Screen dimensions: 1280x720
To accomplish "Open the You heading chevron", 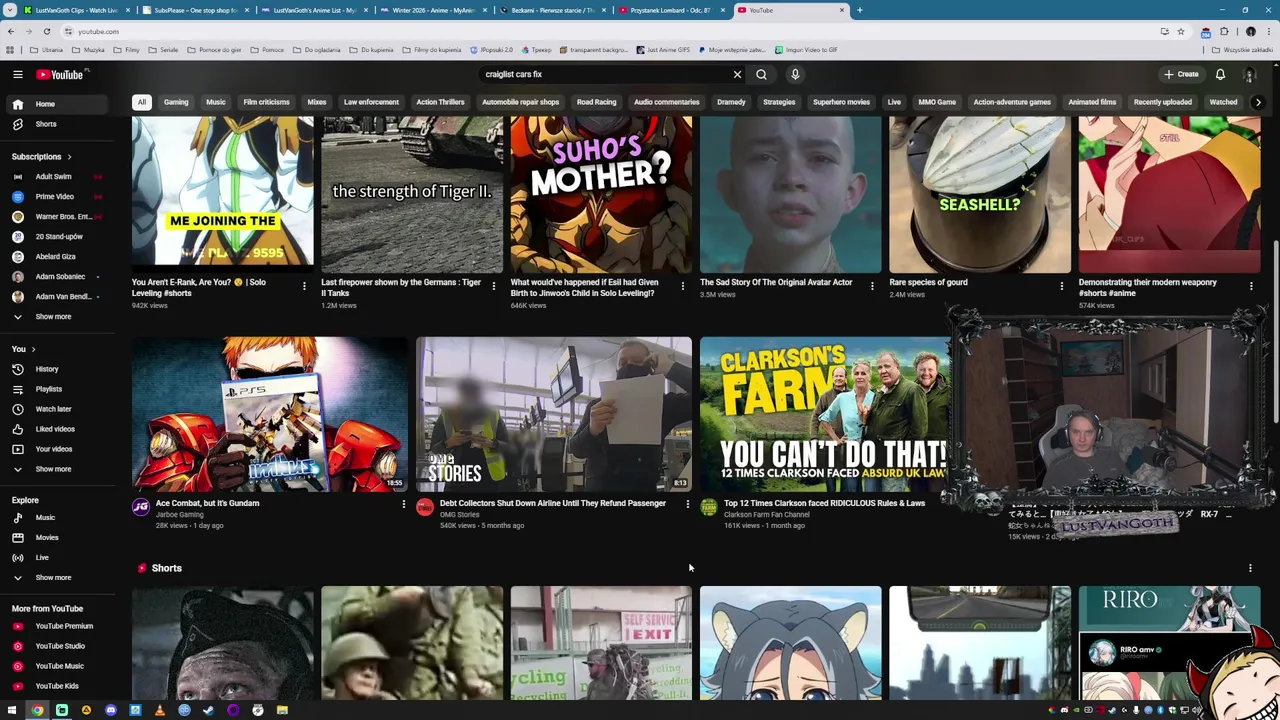I will click(33, 349).
